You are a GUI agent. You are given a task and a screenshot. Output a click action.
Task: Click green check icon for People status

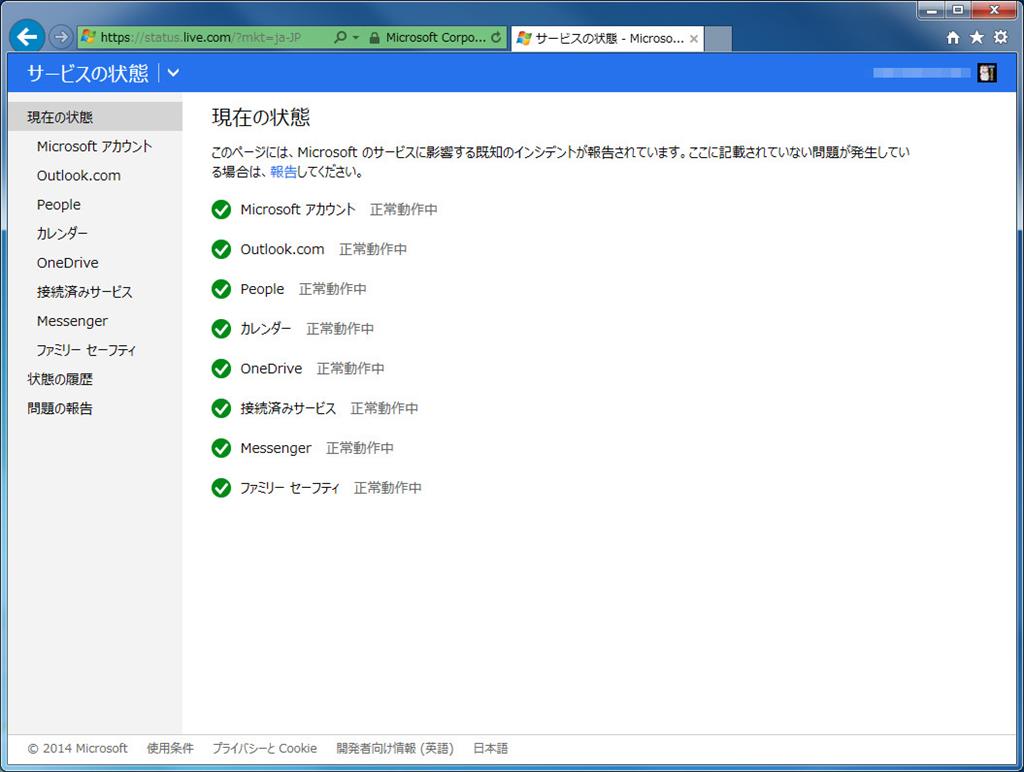point(221,289)
